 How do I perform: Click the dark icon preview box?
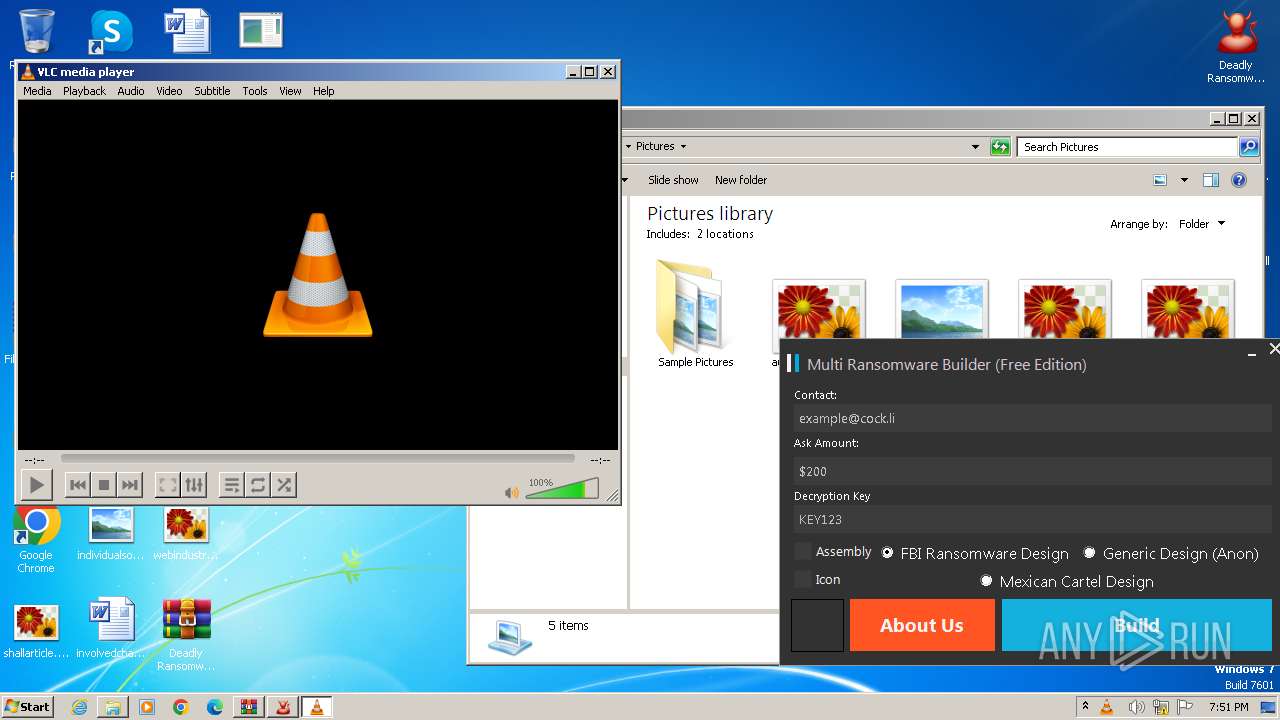(818, 625)
